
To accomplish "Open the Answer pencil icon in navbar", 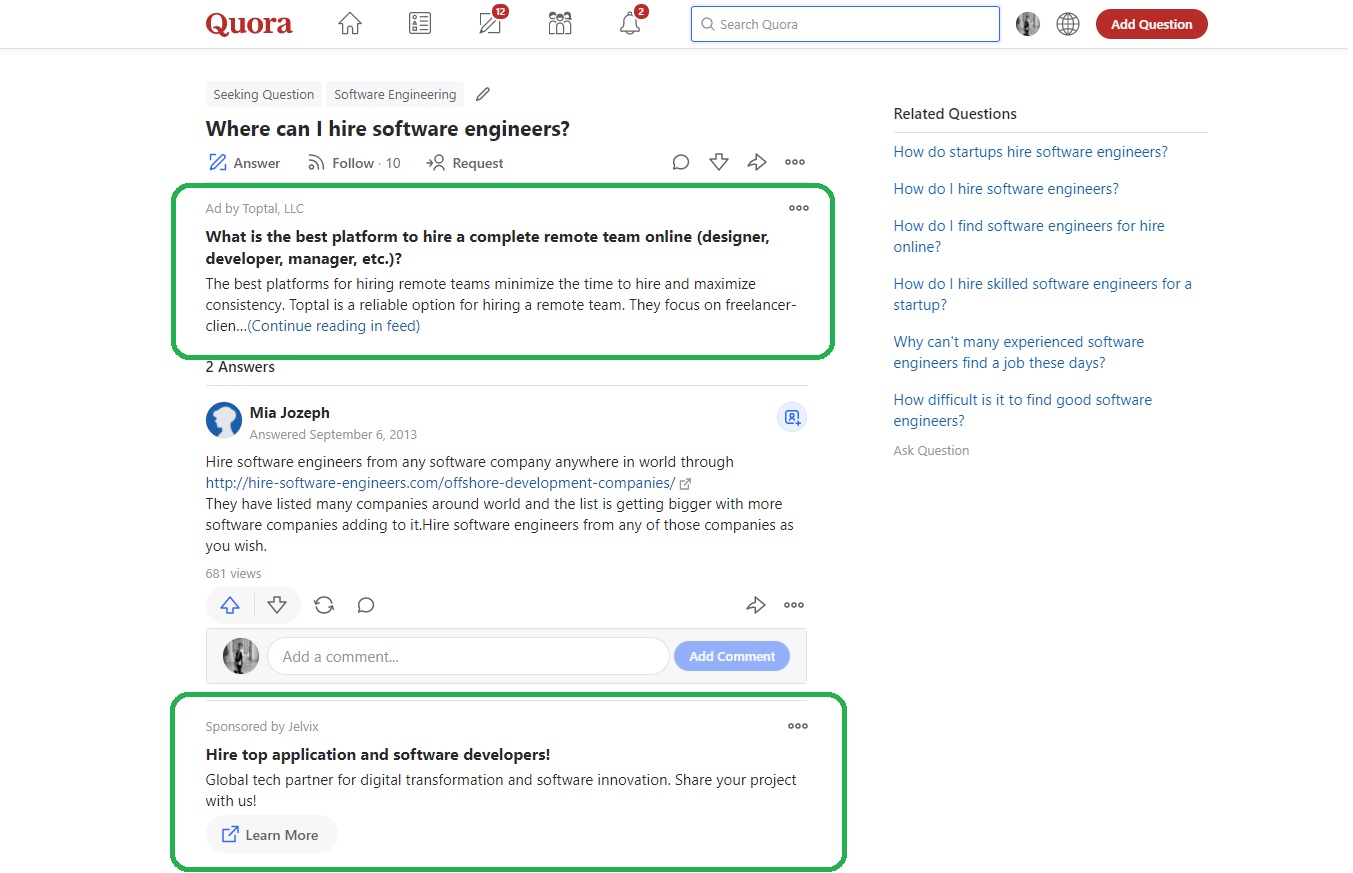I will tap(490, 24).
